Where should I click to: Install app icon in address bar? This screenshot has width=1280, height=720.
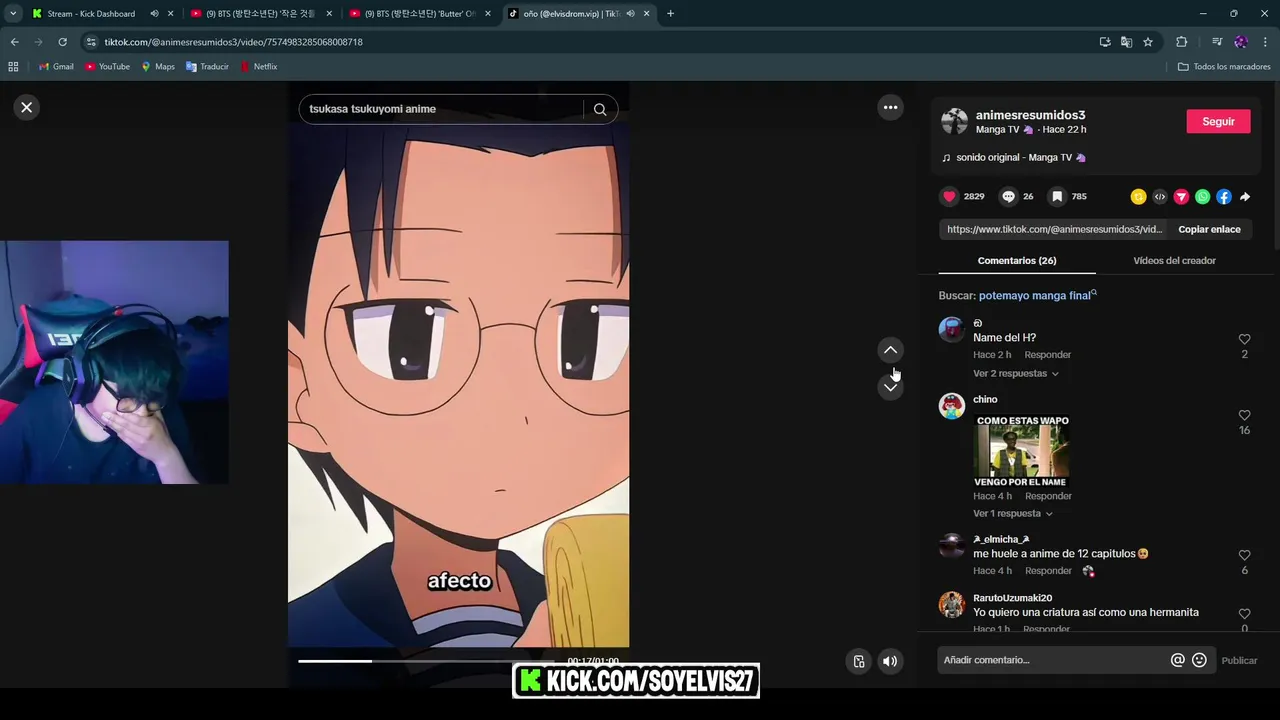point(1105,42)
